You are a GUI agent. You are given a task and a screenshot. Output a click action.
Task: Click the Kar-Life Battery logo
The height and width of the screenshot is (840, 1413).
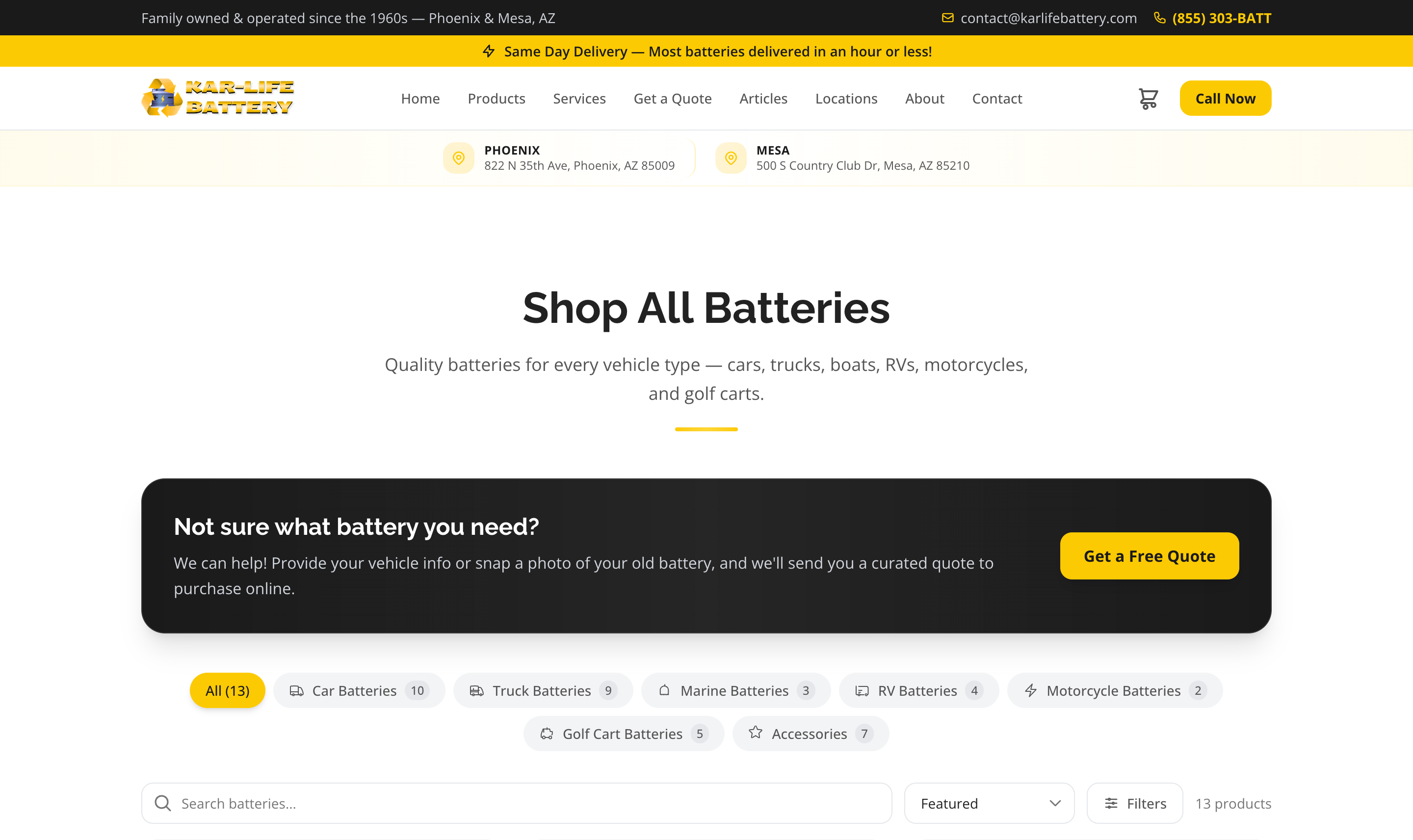218,97
